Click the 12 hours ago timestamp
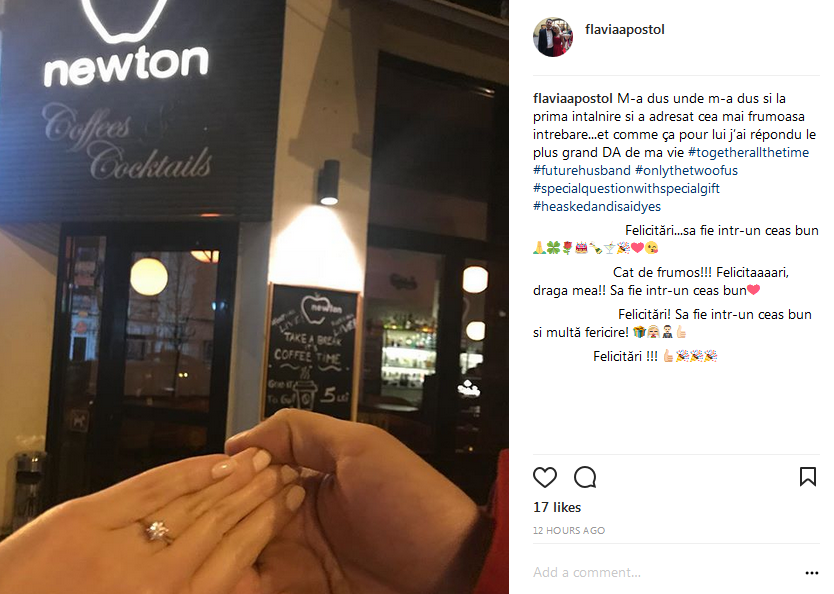 (569, 530)
